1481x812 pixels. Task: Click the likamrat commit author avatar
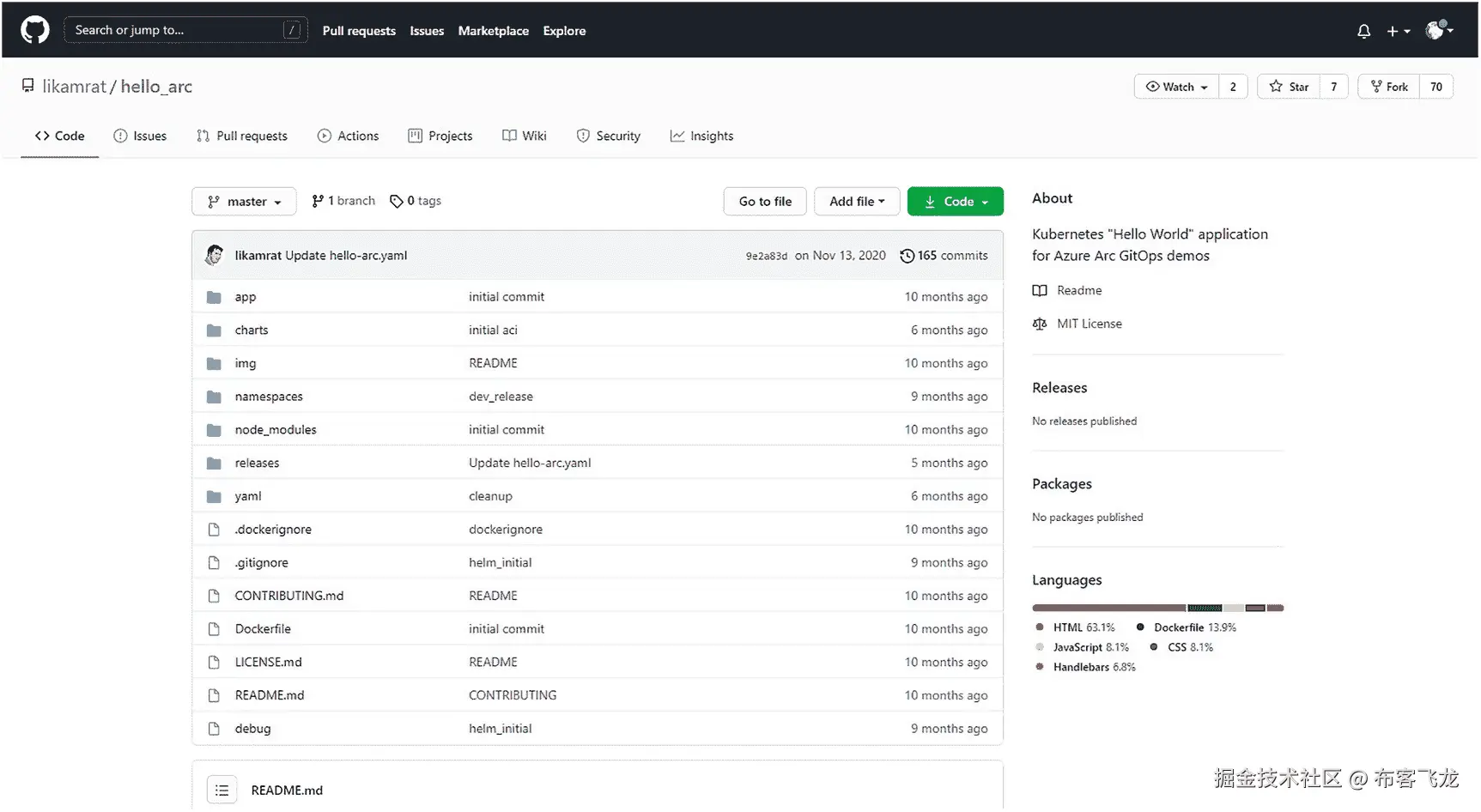214,255
